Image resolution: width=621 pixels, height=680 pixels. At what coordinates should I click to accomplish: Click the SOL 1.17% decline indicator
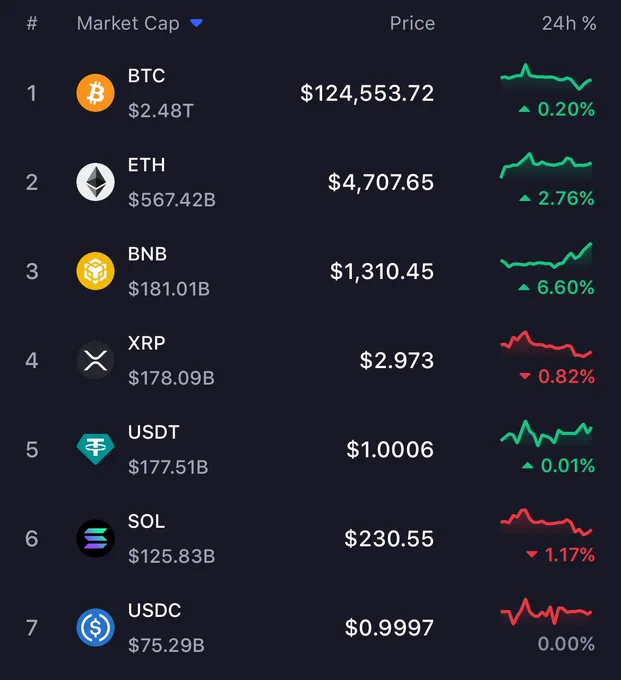pos(560,554)
